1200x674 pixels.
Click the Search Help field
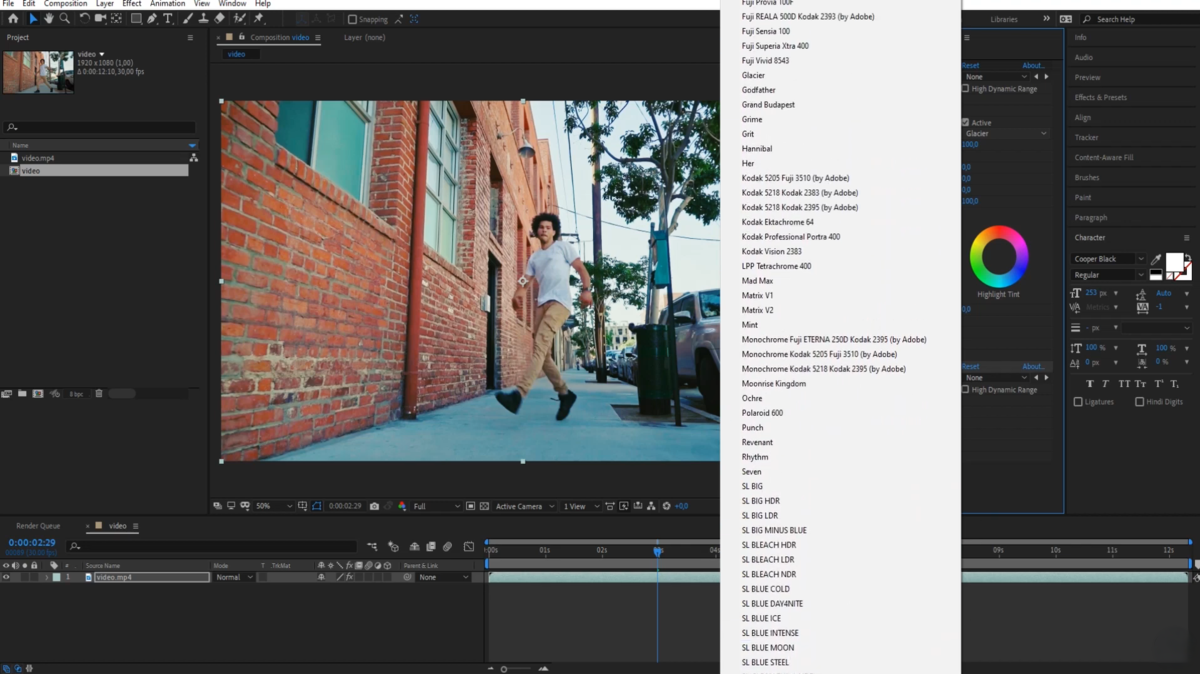[1139, 19]
